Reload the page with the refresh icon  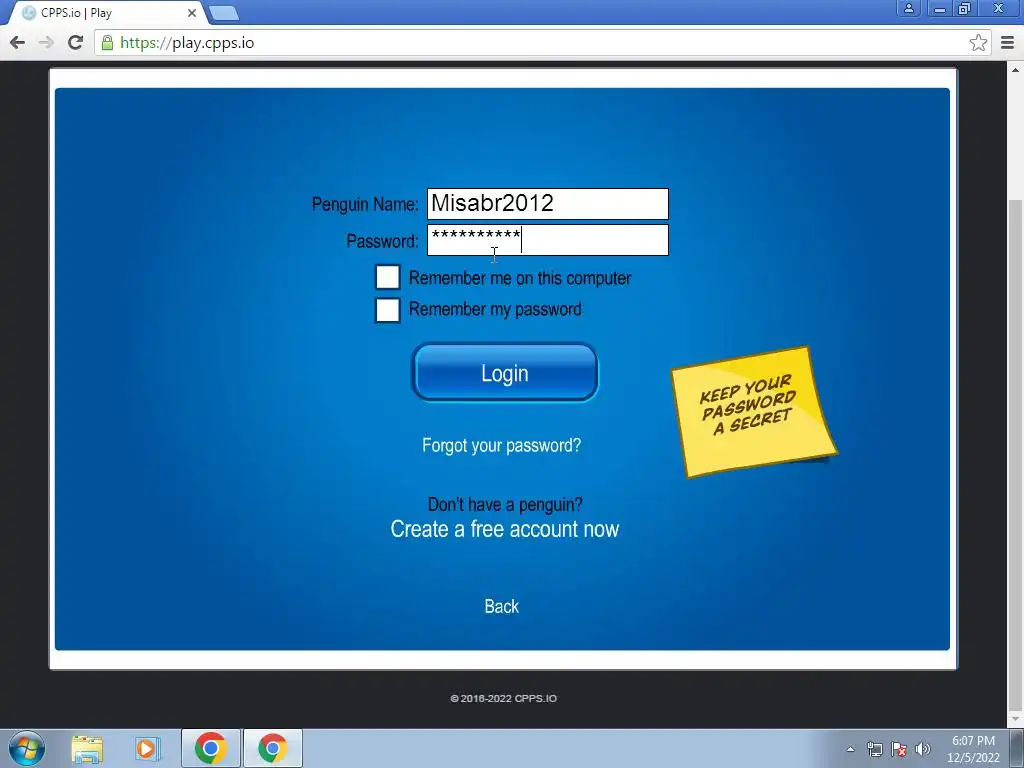coord(75,43)
